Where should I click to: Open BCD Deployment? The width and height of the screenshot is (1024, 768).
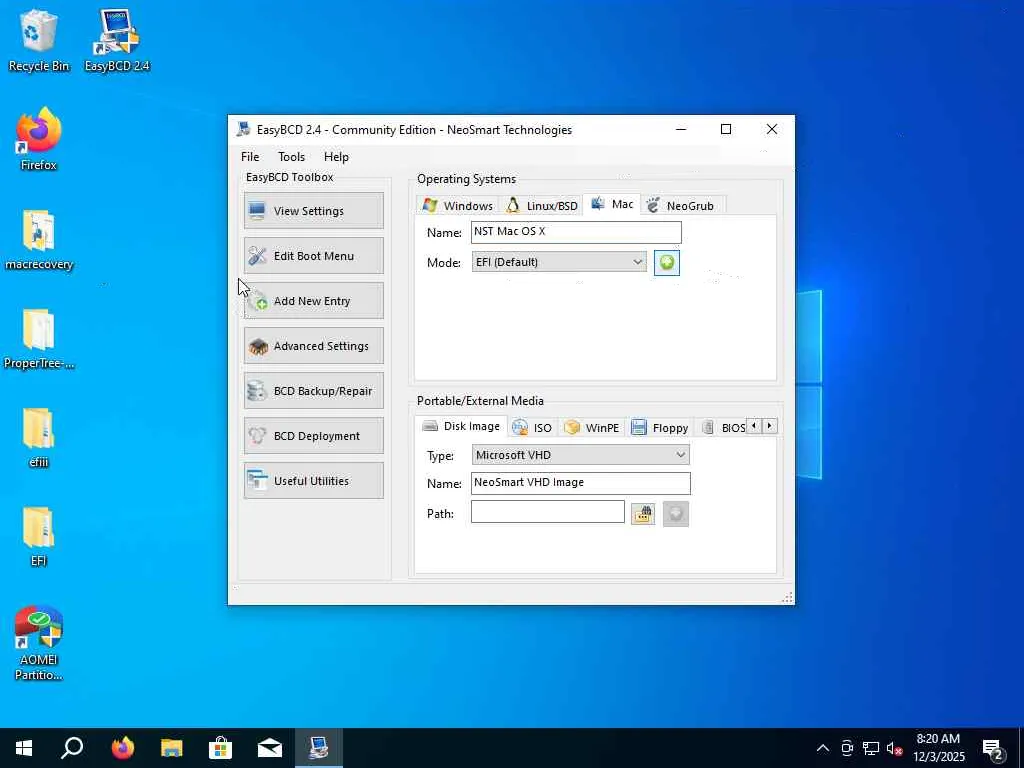313,436
